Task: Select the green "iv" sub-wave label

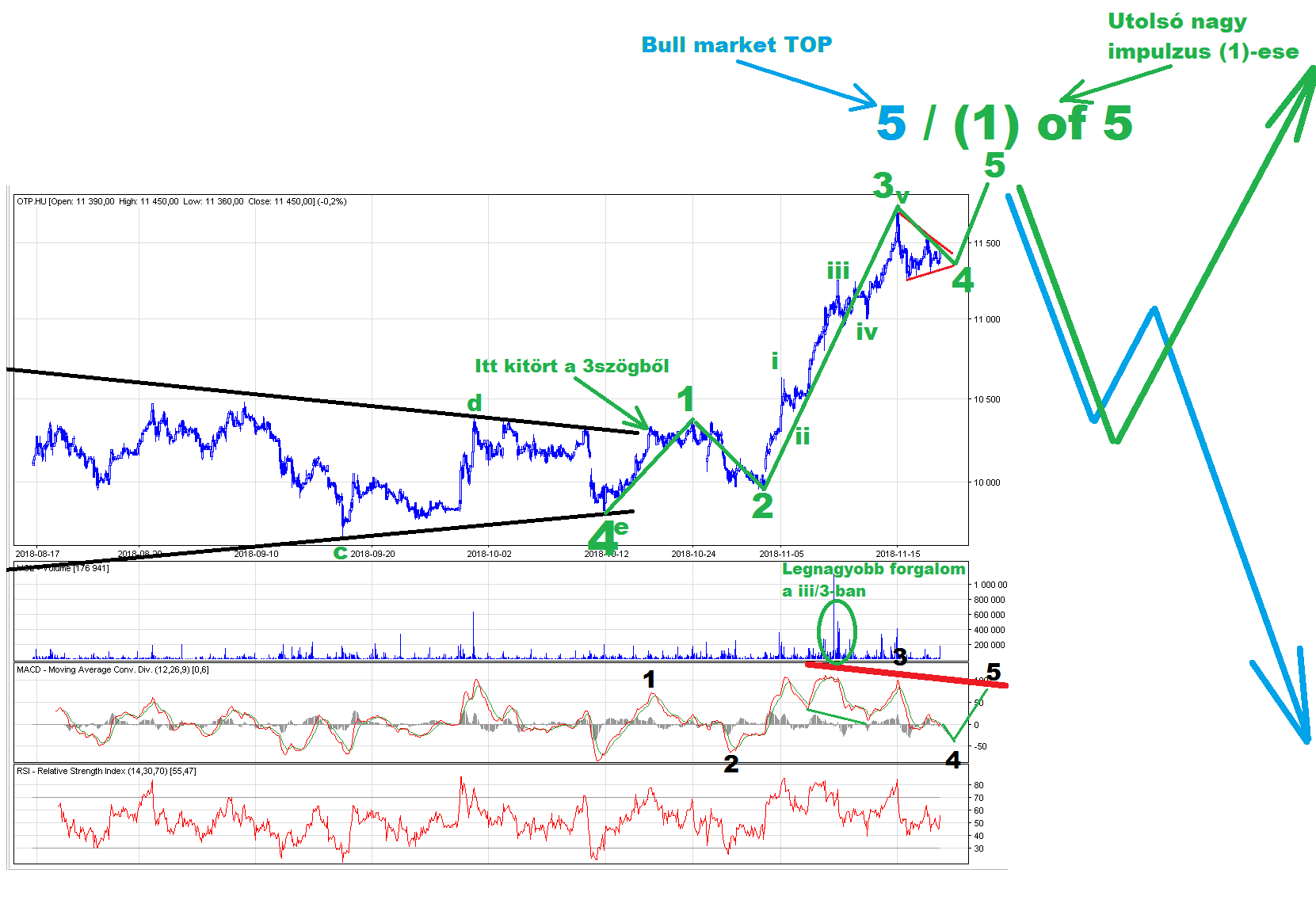Action: point(867,332)
